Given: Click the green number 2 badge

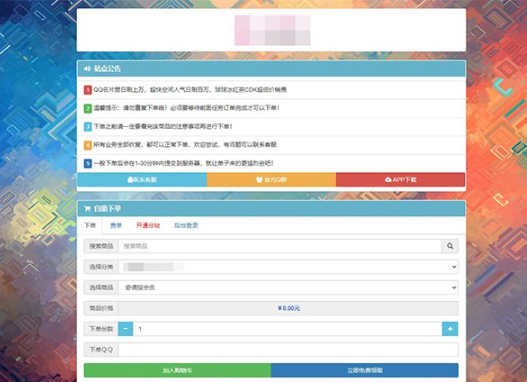Looking at the screenshot, I should click(88, 109).
